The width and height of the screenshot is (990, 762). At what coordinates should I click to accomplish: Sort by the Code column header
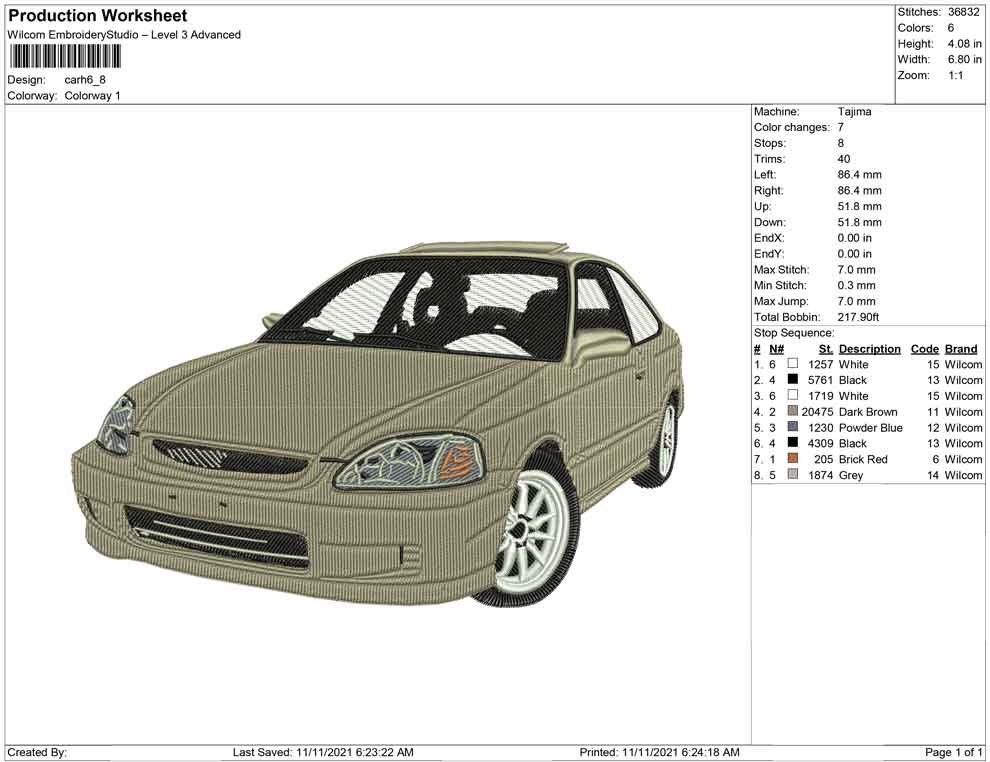[x=925, y=348]
